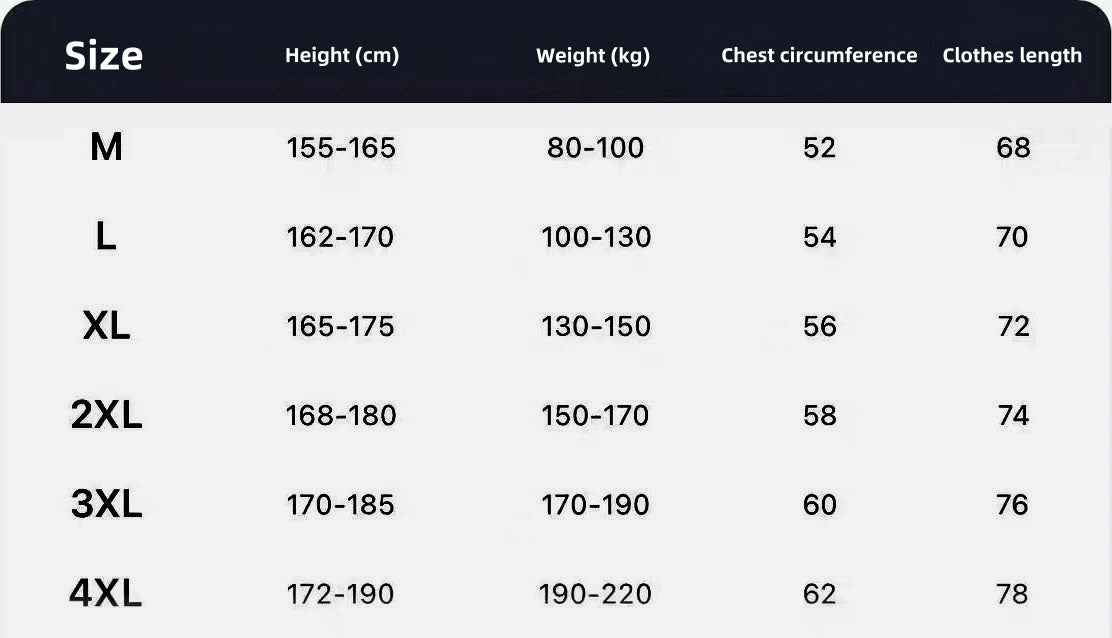This screenshot has width=1112, height=638.
Task: Select the 80-100 weight value
Action: coord(595,148)
